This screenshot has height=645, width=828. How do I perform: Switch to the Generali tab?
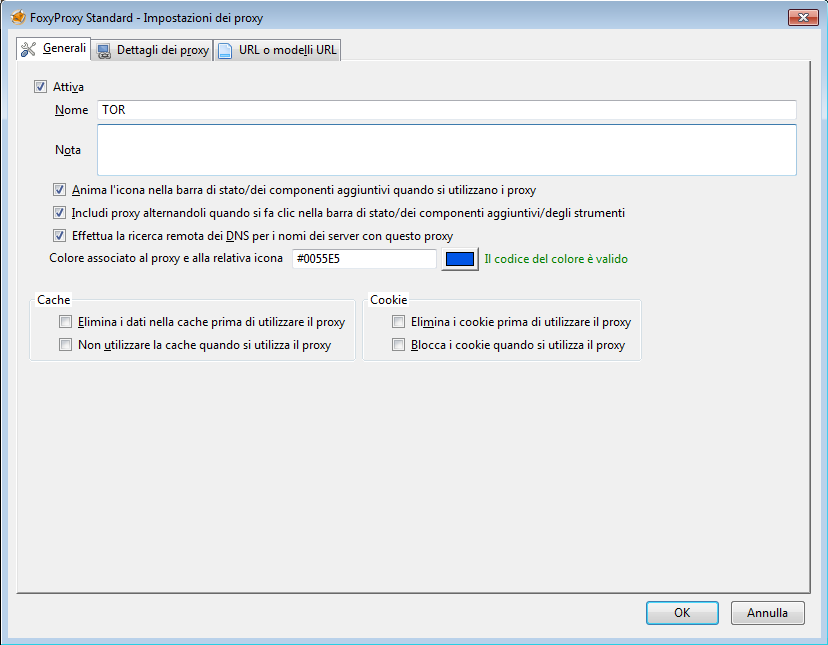tap(53, 49)
